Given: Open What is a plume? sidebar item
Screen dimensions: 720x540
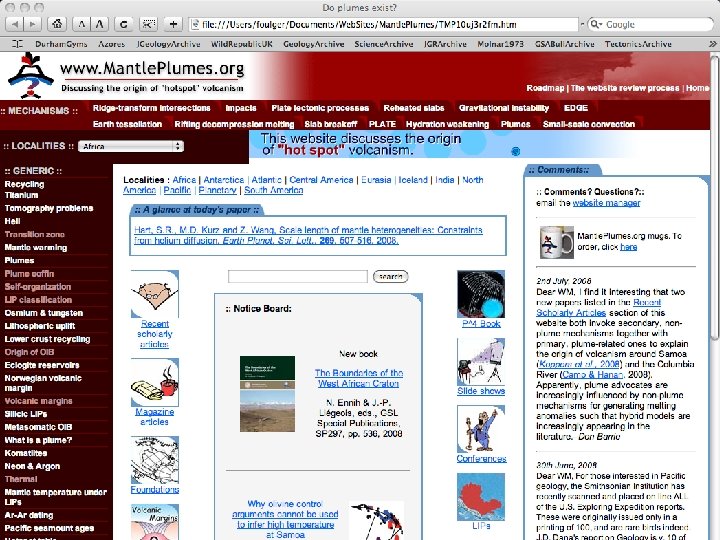Looking at the screenshot, I should [x=38, y=440].
